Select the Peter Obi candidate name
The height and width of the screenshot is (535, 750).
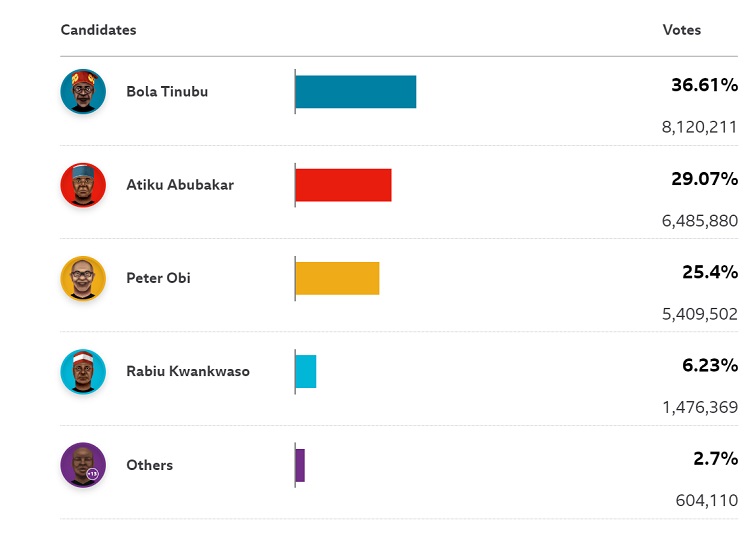pos(158,278)
